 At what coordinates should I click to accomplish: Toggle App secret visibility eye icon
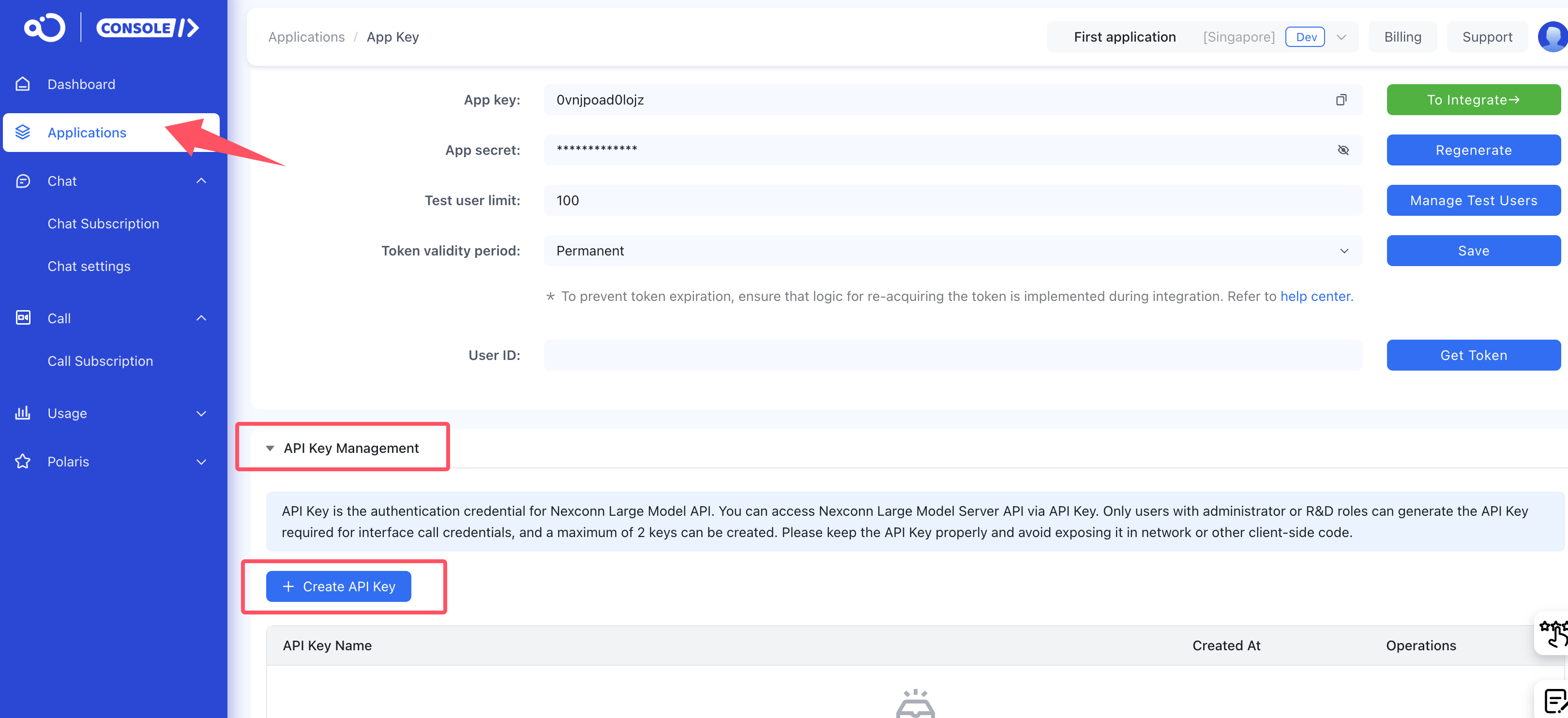pyautogui.click(x=1343, y=150)
